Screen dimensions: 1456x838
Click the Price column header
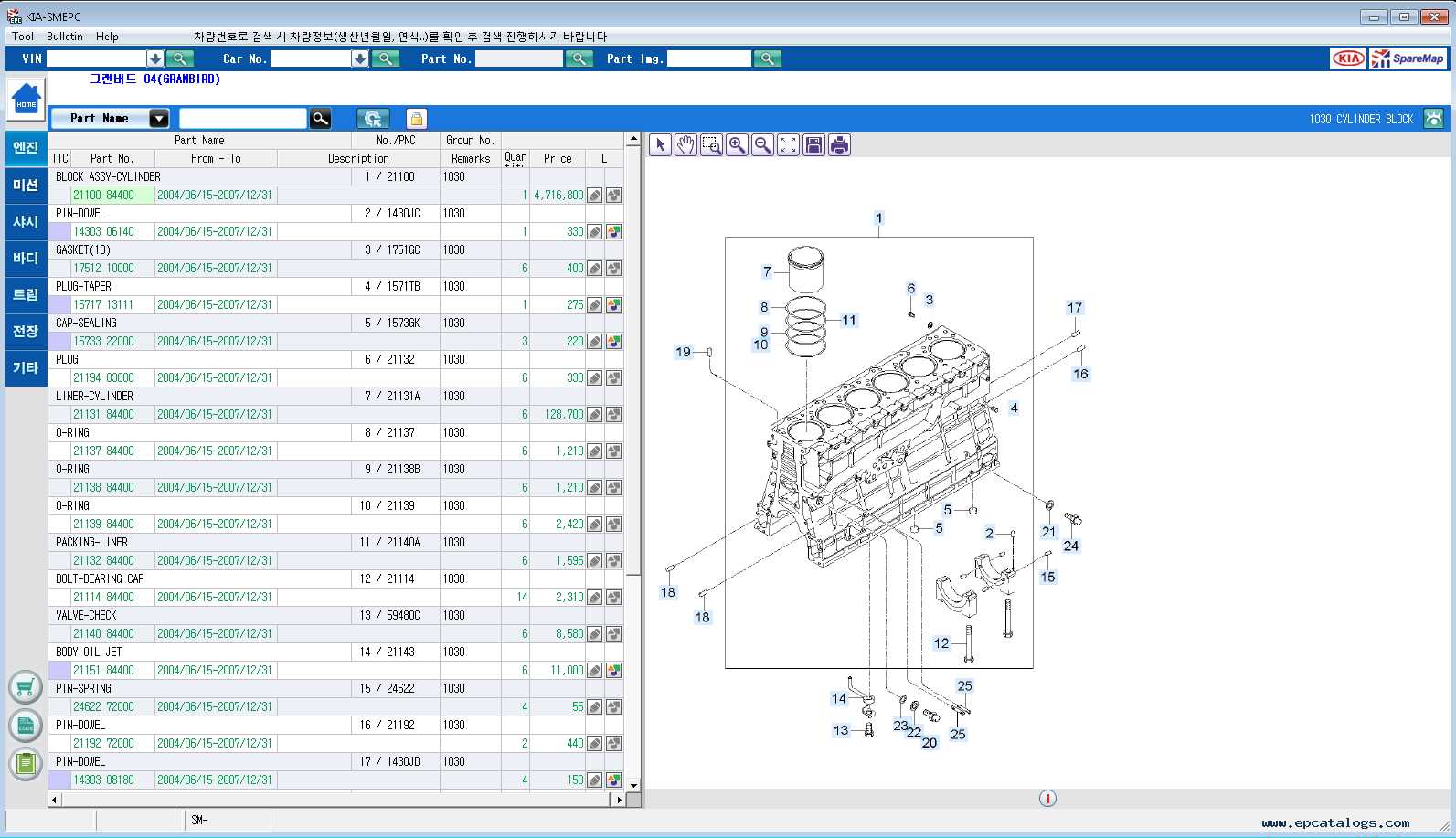tap(558, 158)
